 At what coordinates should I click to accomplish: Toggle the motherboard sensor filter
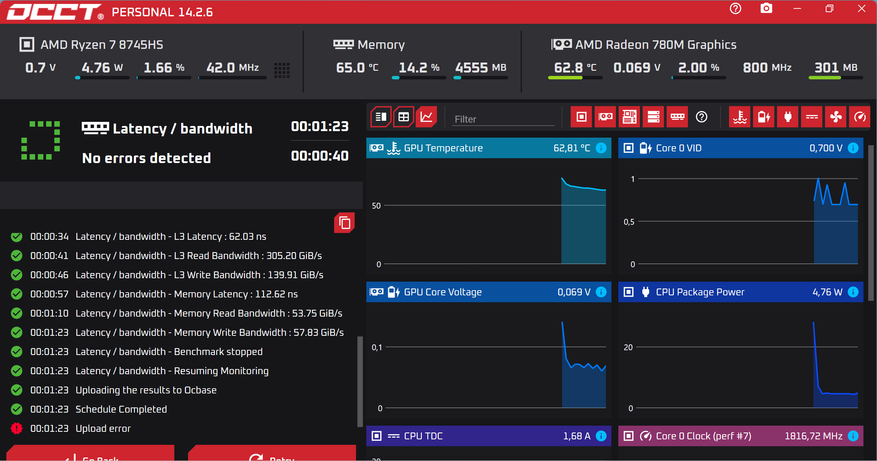coord(629,117)
